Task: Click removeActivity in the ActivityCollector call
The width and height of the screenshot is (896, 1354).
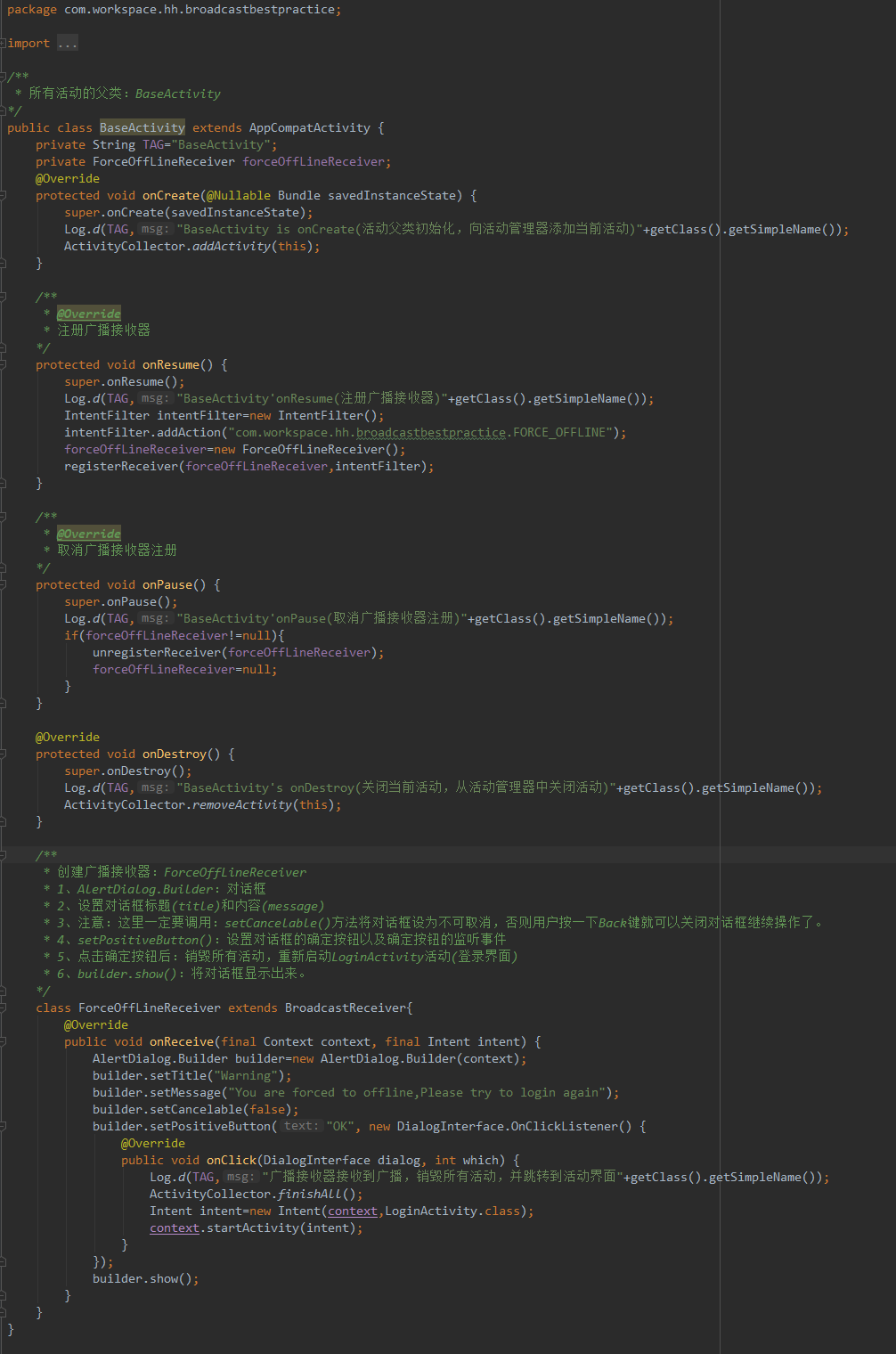Action: [242, 804]
